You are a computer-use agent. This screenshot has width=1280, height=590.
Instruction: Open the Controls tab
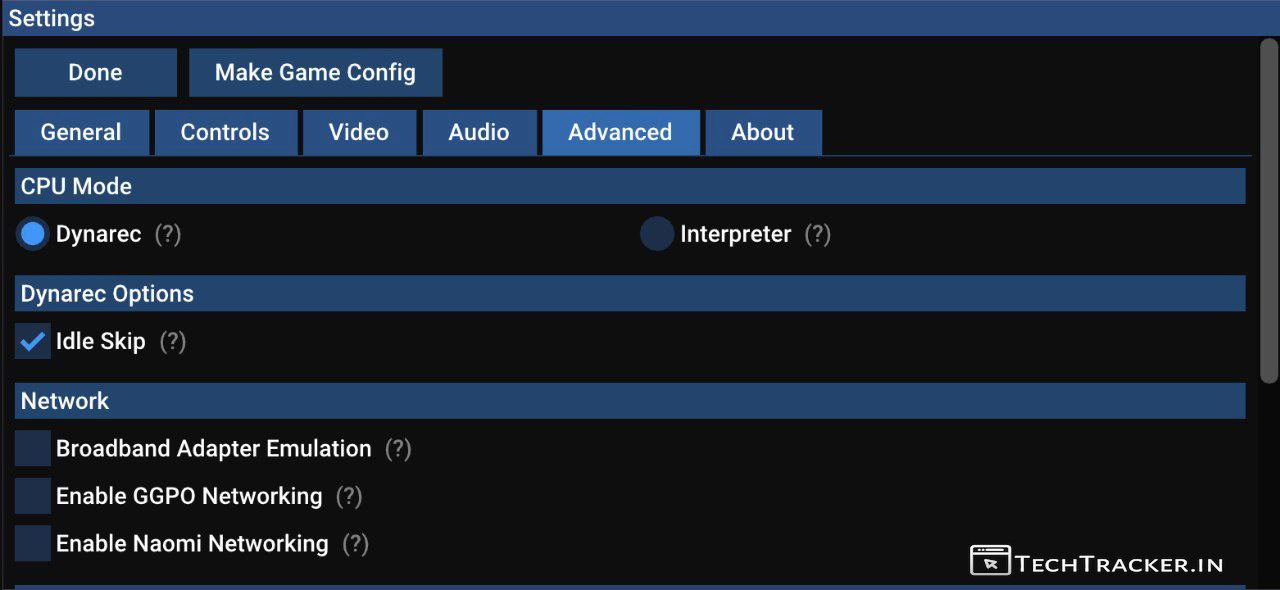pos(225,133)
